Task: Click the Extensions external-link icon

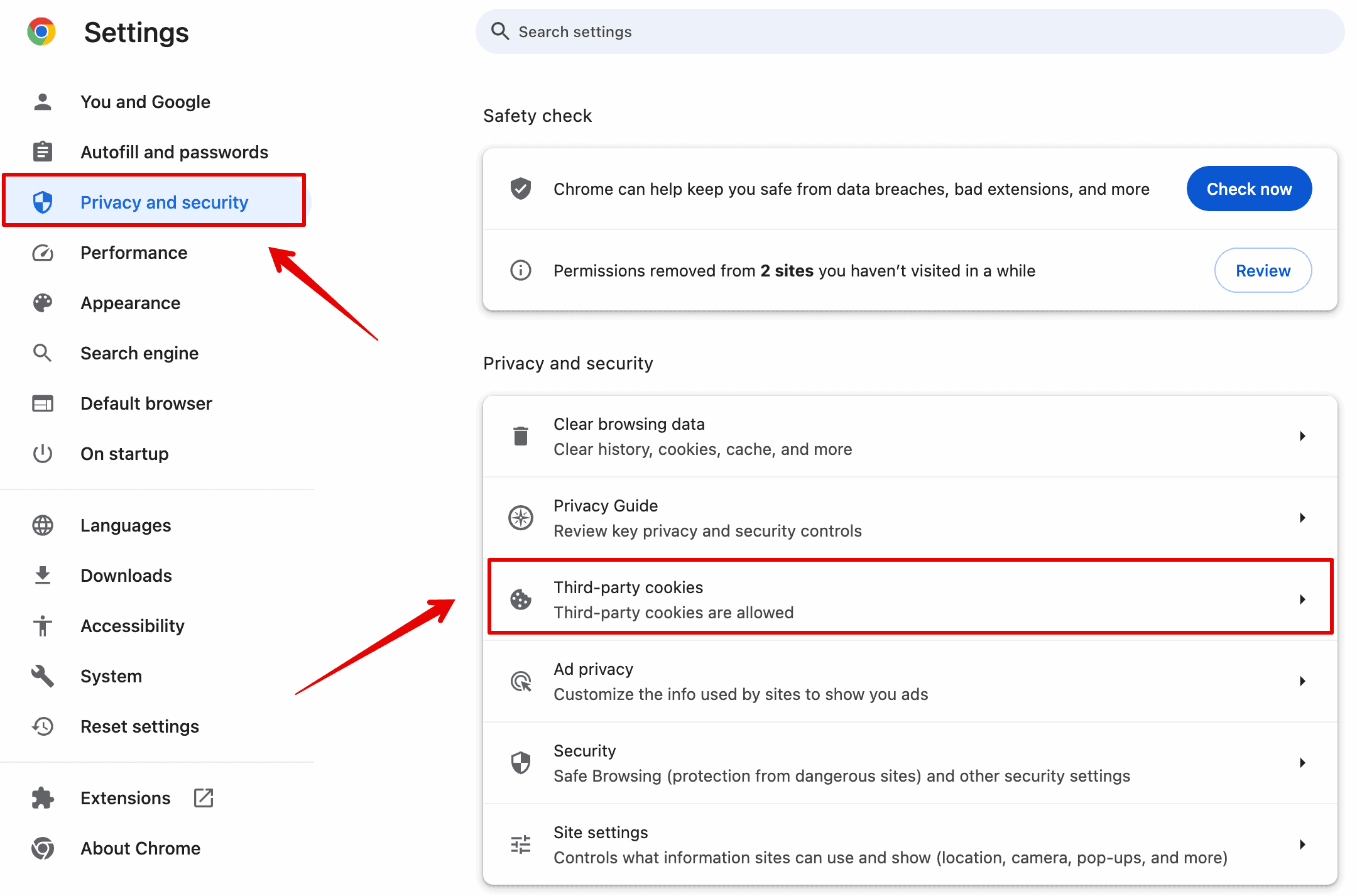Action: click(204, 798)
